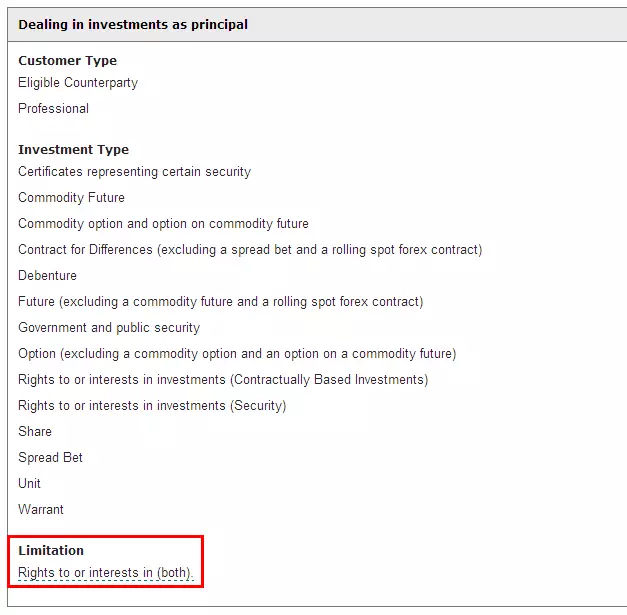Click 'Rights to or interests in investments (Security)'
The height and width of the screenshot is (615, 627).
coord(152,406)
